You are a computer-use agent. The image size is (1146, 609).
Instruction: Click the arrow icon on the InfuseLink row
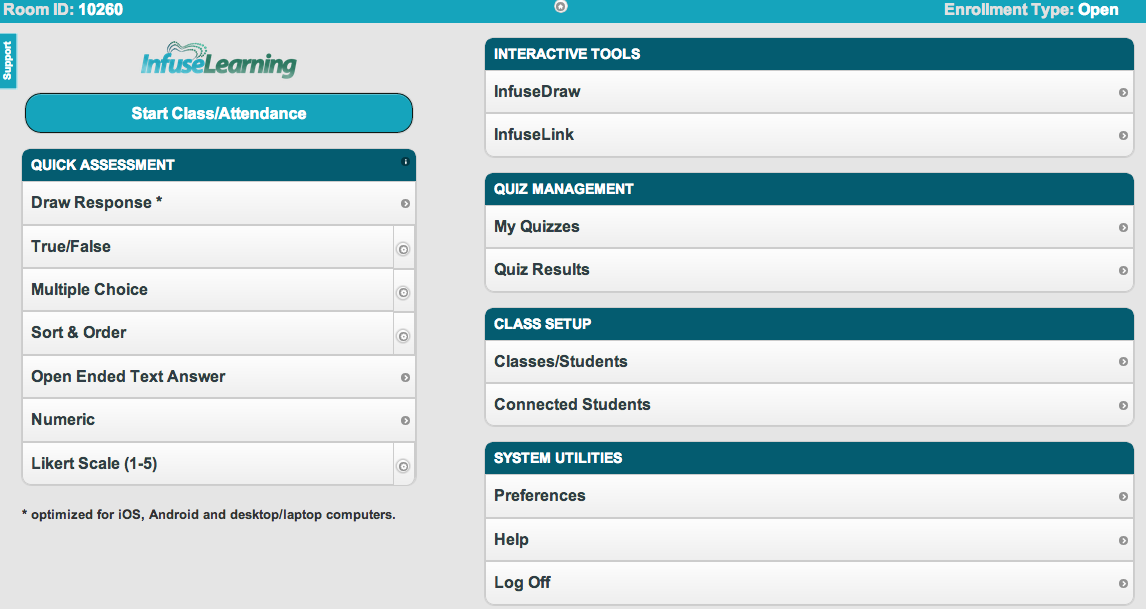(1123, 135)
